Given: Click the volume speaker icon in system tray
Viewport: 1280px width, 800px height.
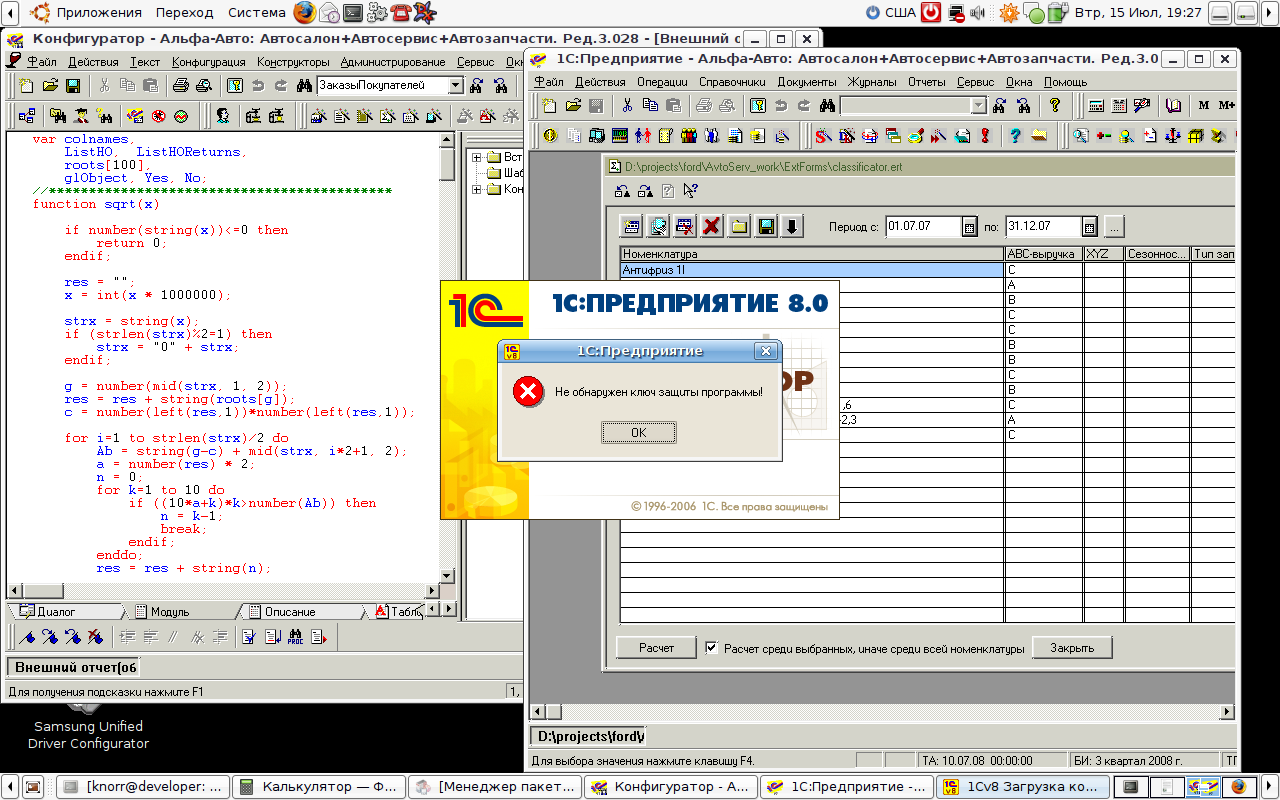Looking at the screenshot, I should coord(977,13).
